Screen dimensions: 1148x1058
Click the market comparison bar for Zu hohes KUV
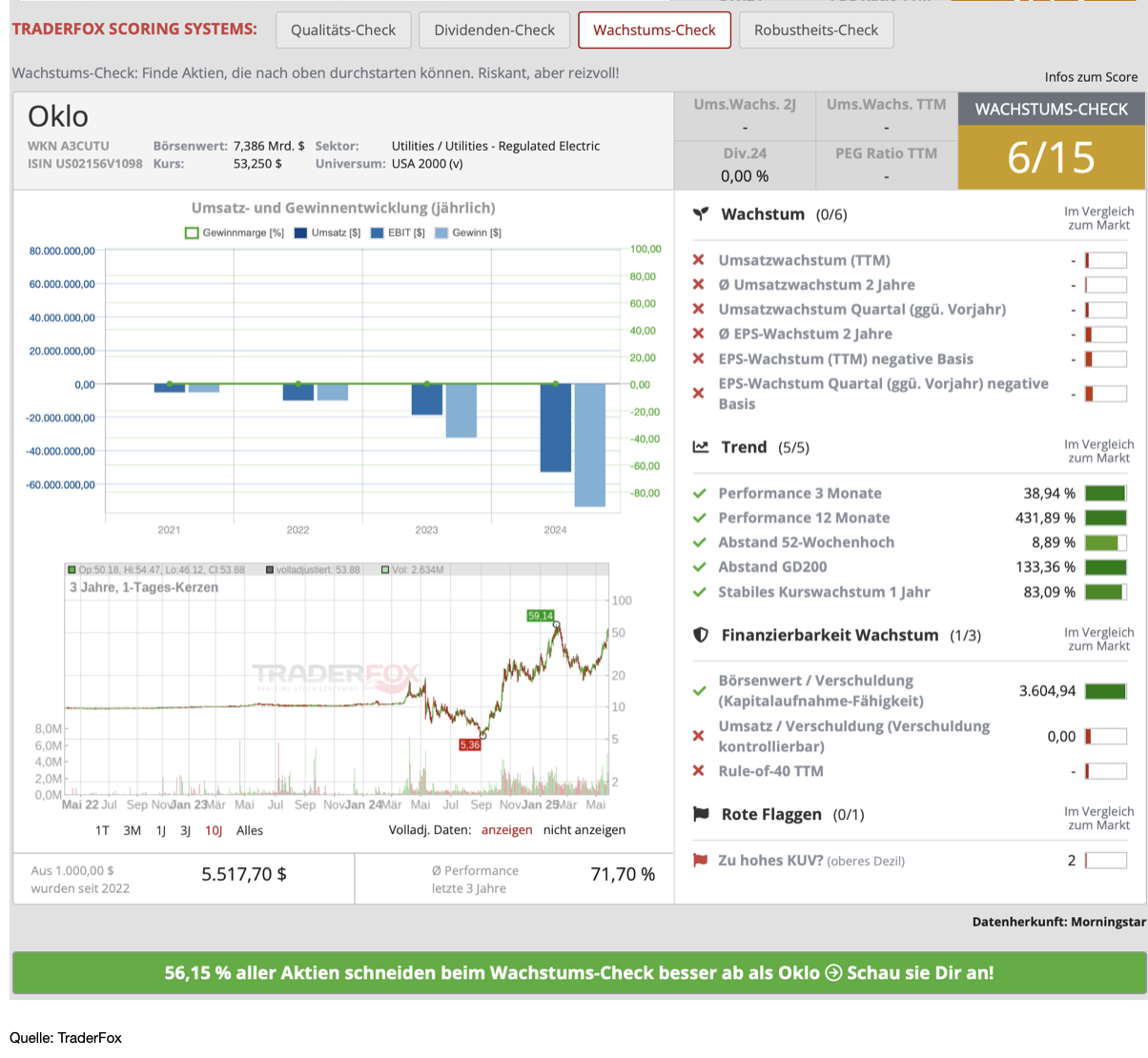tap(1106, 861)
